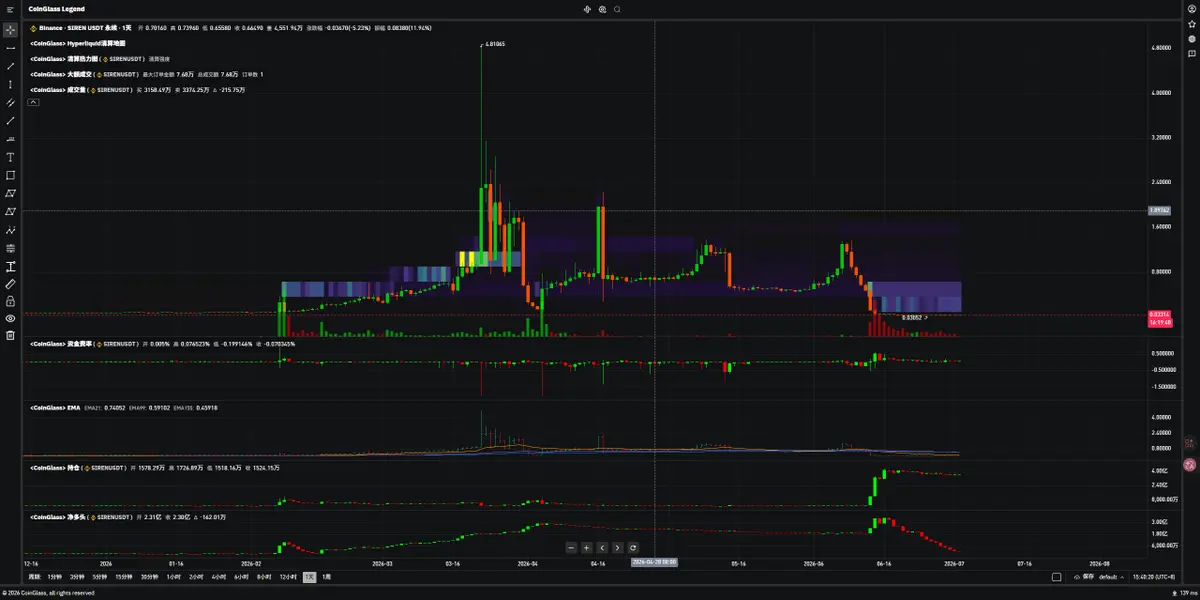Image resolution: width=1200 pixels, height=600 pixels.
Task: Collapse the indicator legend list
Action: tap(33, 101)
